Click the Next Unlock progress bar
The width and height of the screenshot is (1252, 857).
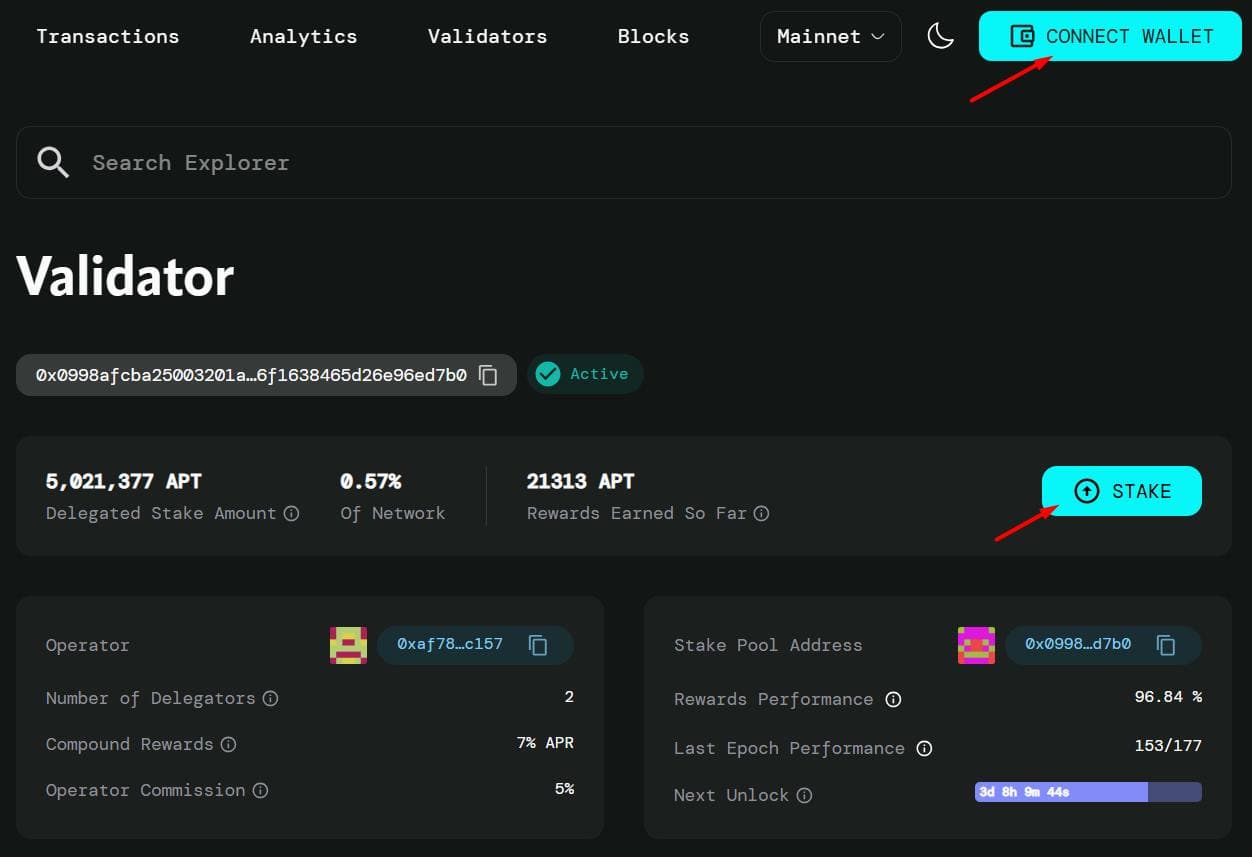tap(1088, 792)
